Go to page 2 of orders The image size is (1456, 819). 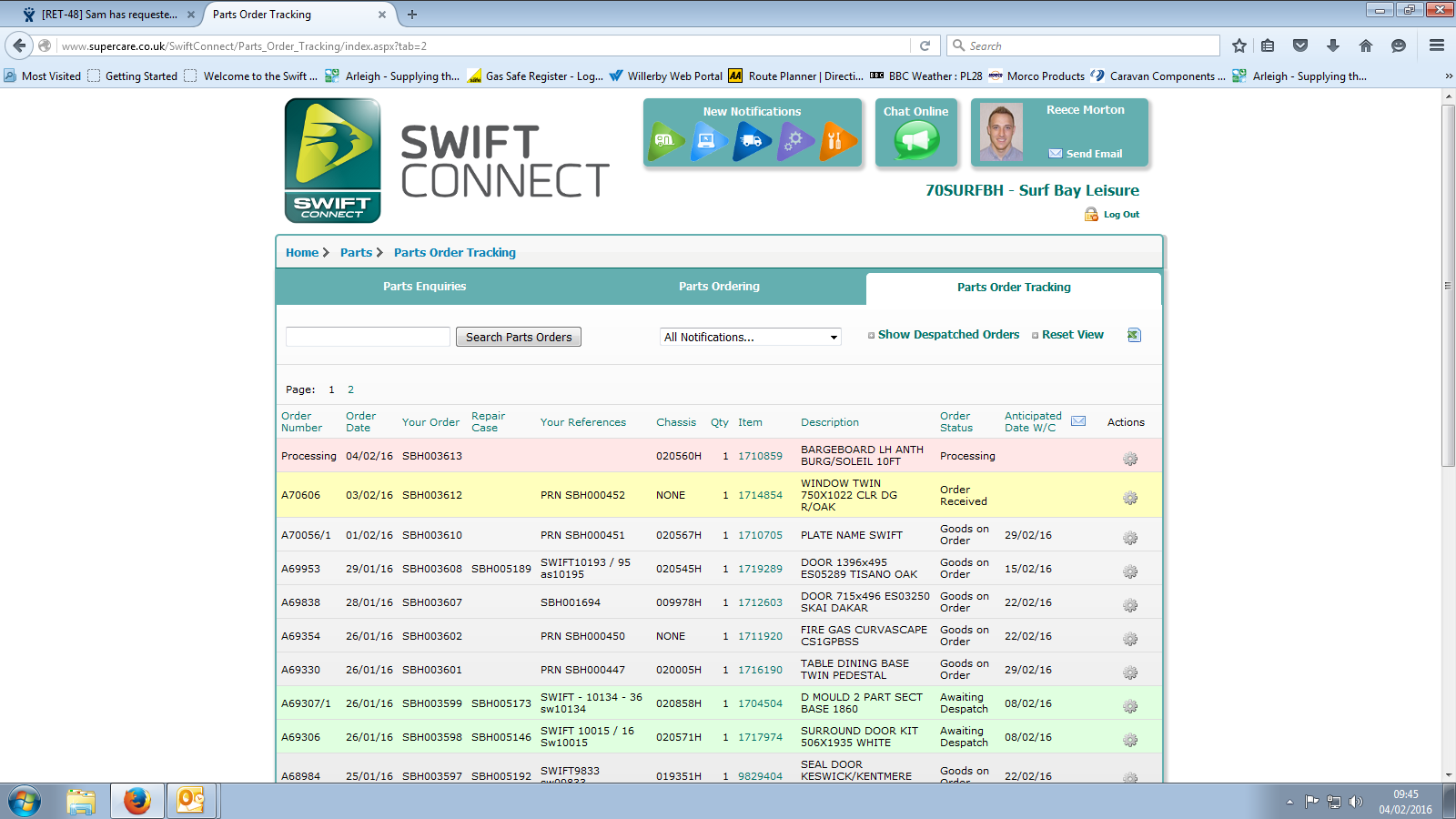(x=350, y=389)
